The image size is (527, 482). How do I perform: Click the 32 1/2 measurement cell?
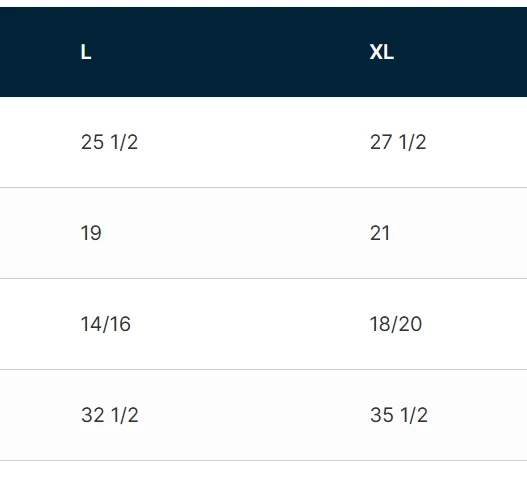pyautogui.click(x=110, y=415)
